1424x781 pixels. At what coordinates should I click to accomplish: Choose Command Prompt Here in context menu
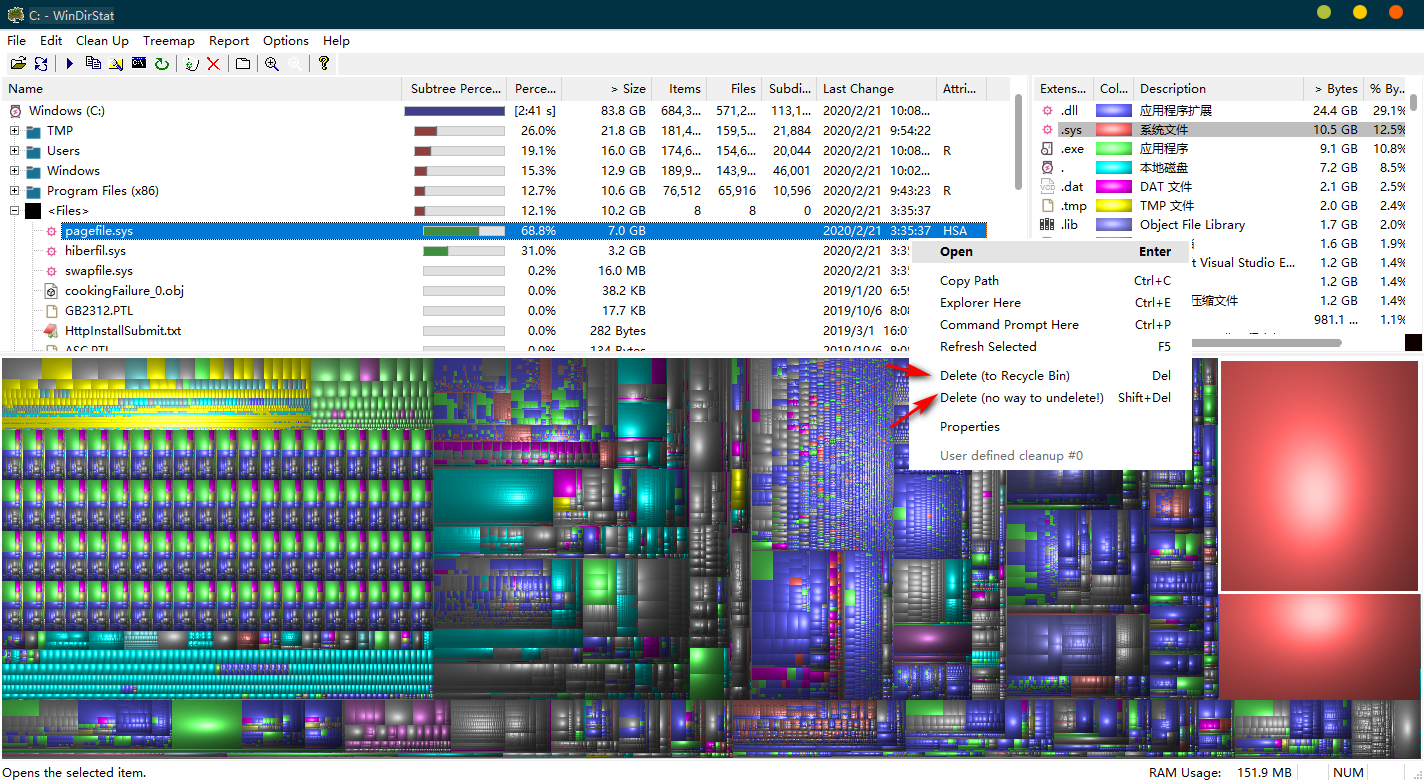1051,325
